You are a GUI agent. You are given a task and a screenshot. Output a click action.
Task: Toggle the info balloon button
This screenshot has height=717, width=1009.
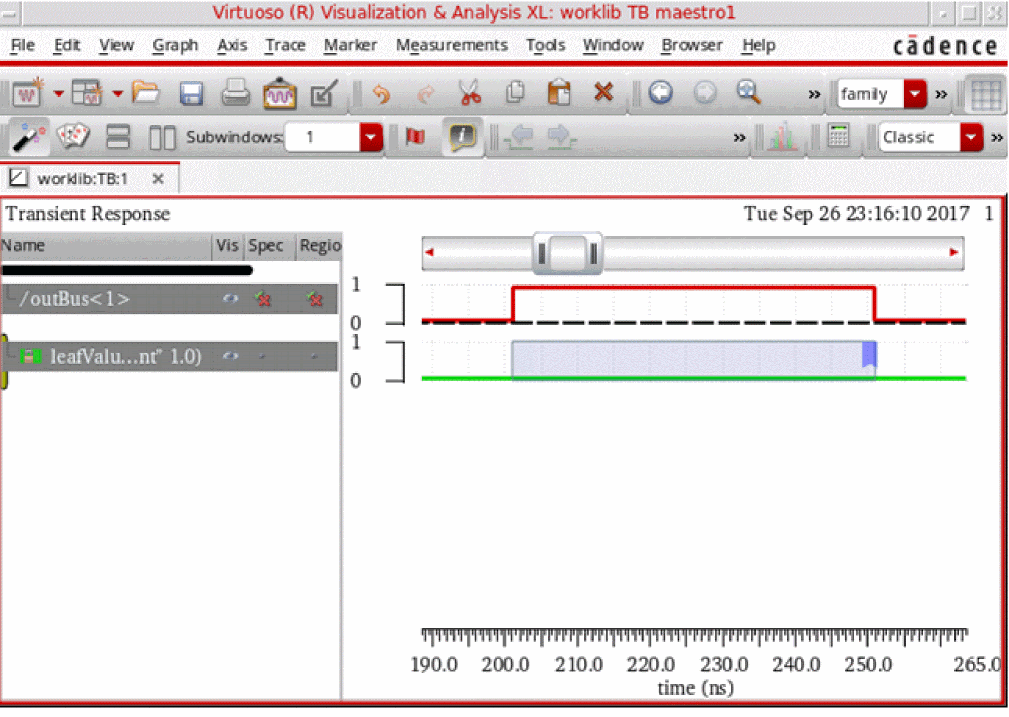[x=461, y=137]
